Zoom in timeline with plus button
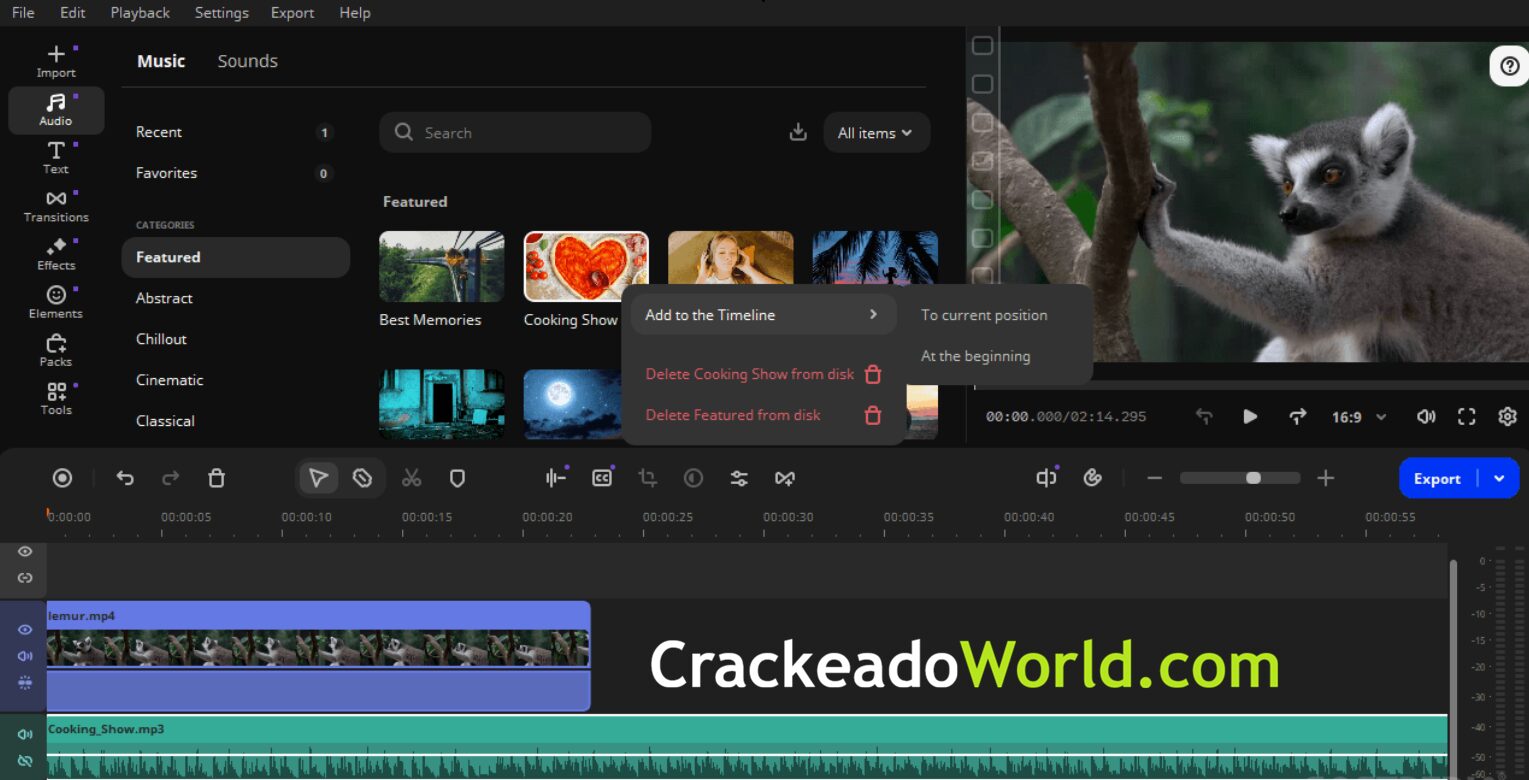Screen dimensions: 1529x780 (x=1326, y=478)
